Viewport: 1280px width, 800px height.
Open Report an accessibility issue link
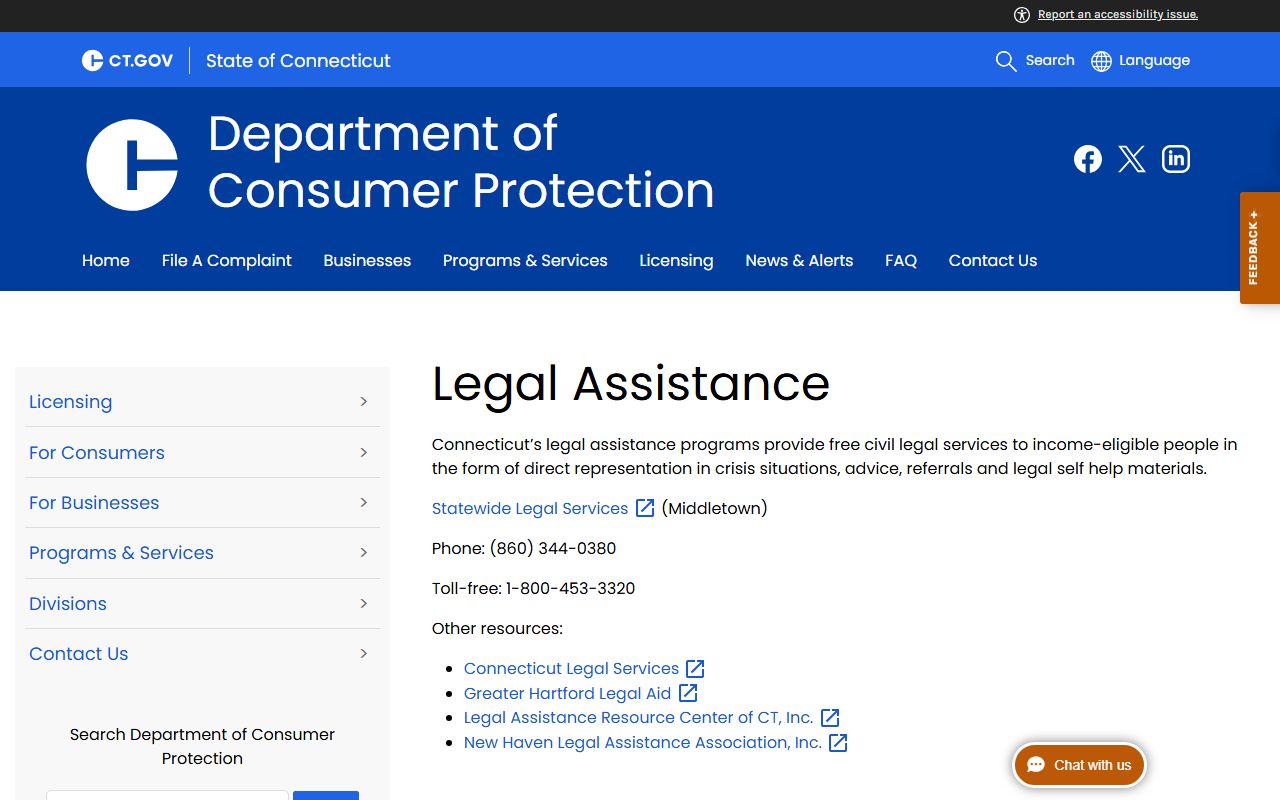click(x=1118, y=14)
